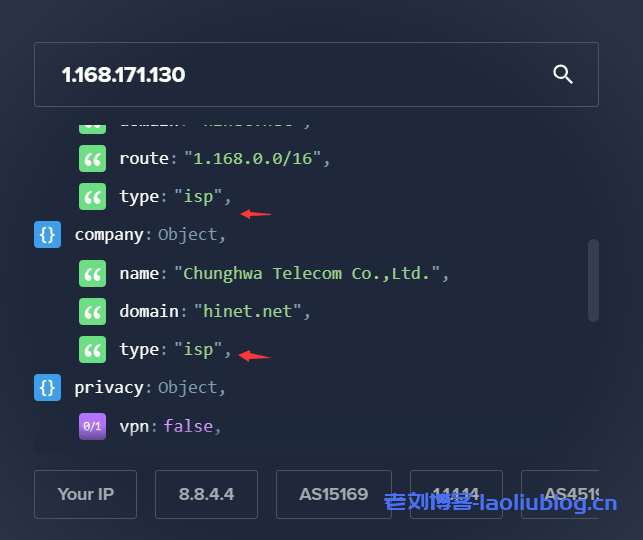
Task: Click the Your IP button
Action: tap(85, 494)
